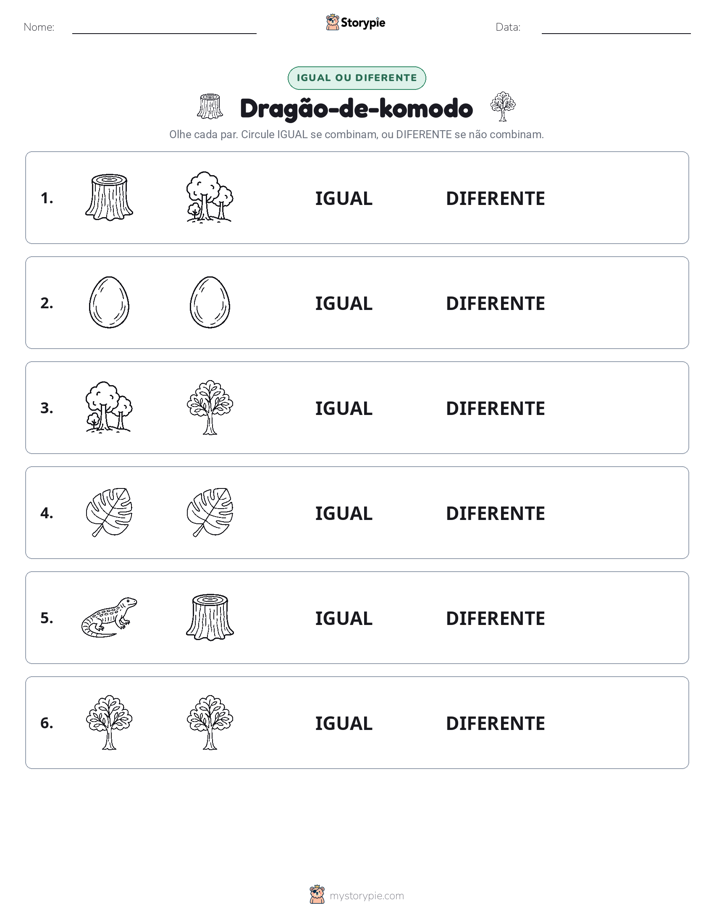
Task: Click the group of trees image in row 1
Action: point(210,197)
